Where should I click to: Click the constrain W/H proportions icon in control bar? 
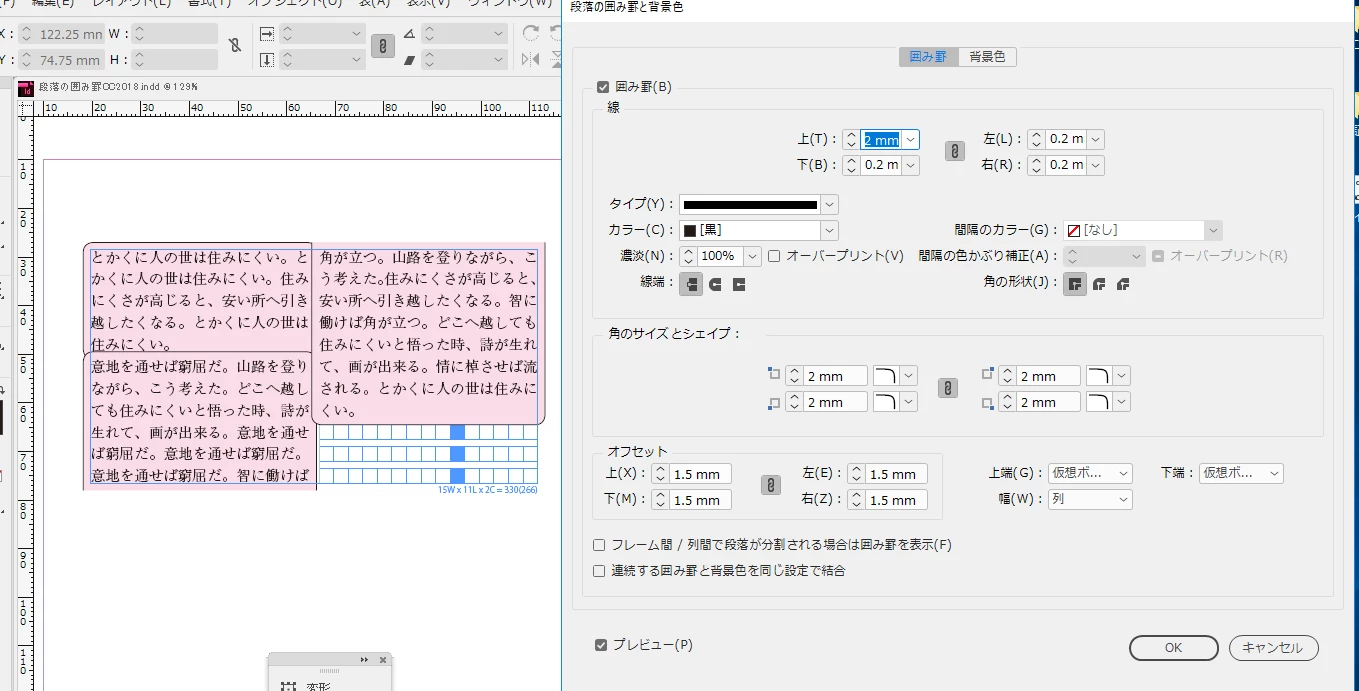tap(234, 46)
